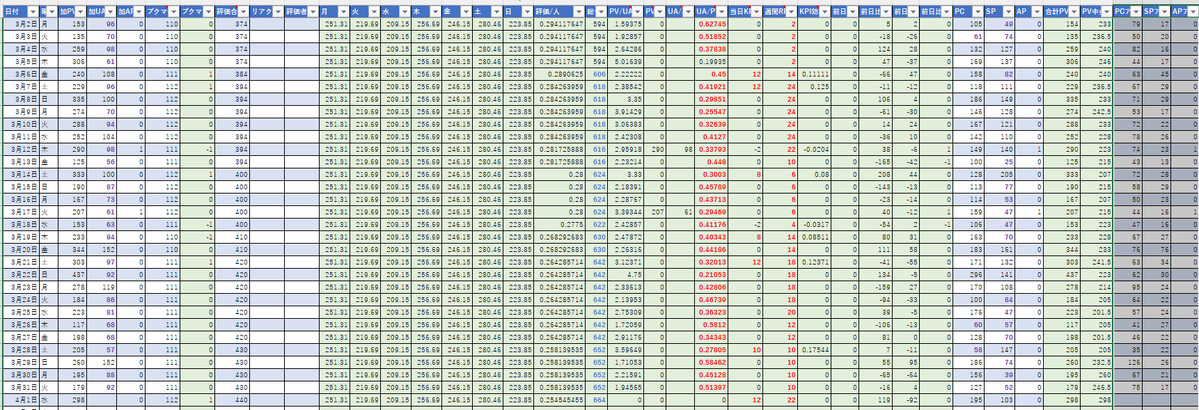1199x410 pixels.
Task: Open the 評価/人 column filter dropdown
Action: coord(578,12)
